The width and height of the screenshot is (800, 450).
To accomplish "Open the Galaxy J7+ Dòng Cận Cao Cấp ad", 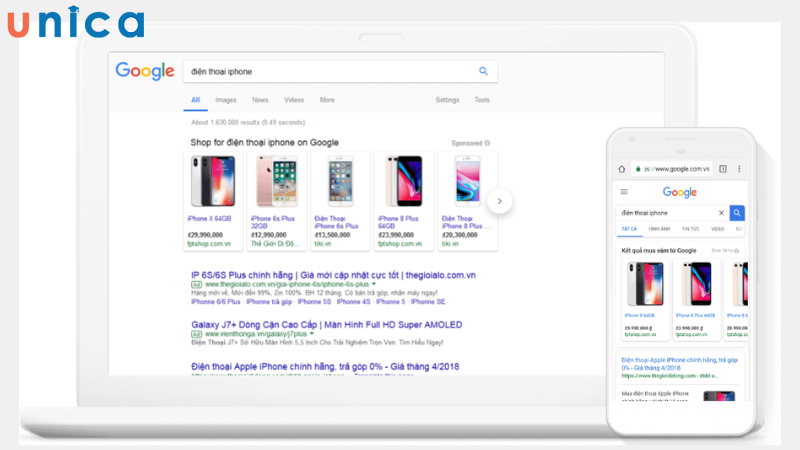I will pyautogui.click(x=327, y=324).
